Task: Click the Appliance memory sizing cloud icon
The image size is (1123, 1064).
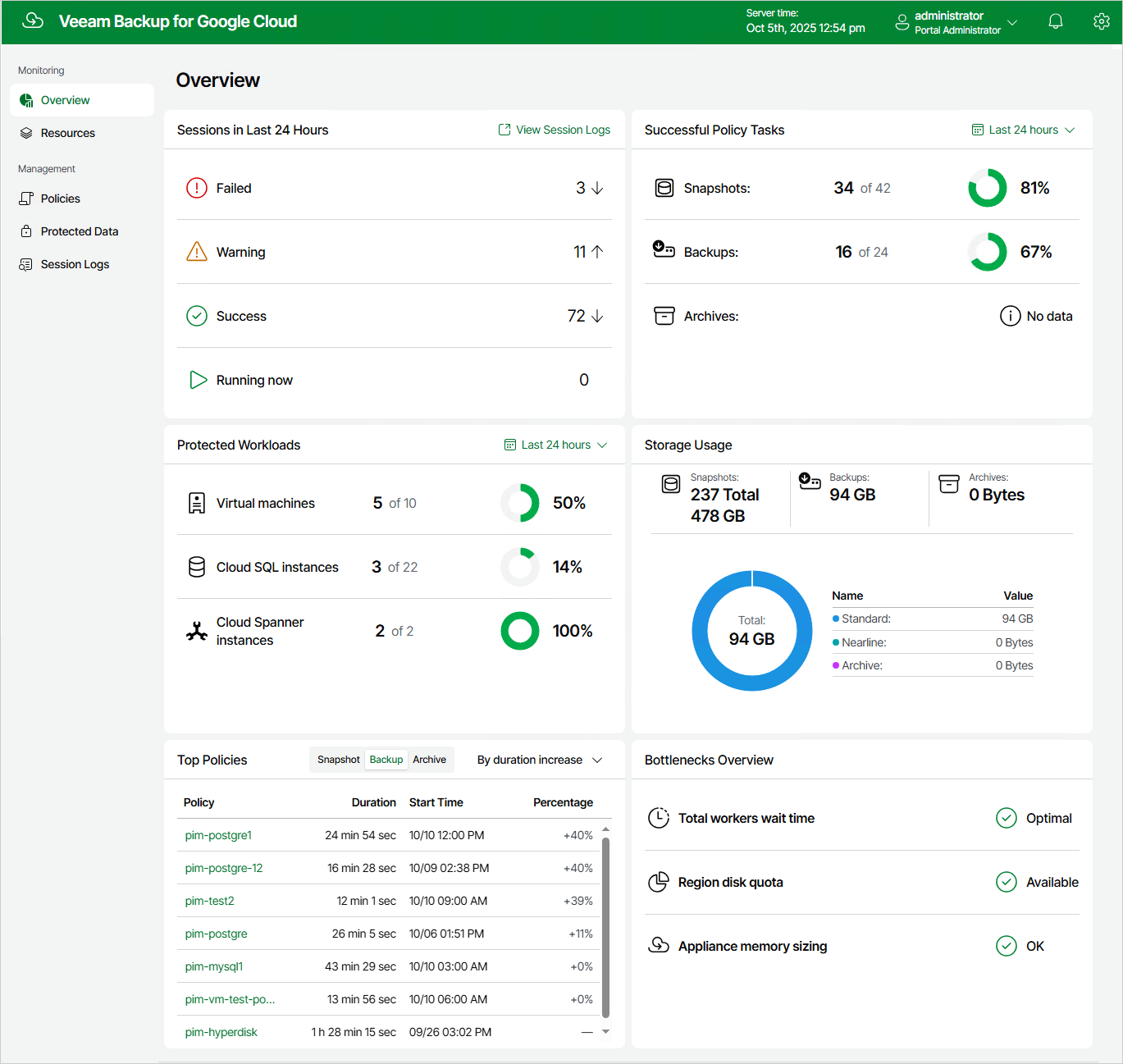Action: (x=659, y=945)
